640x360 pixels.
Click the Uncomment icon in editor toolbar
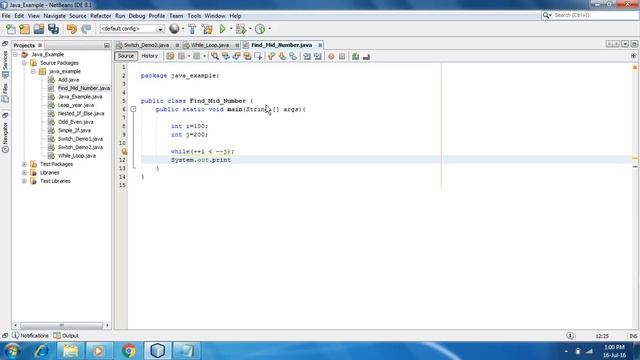point(366,56)
